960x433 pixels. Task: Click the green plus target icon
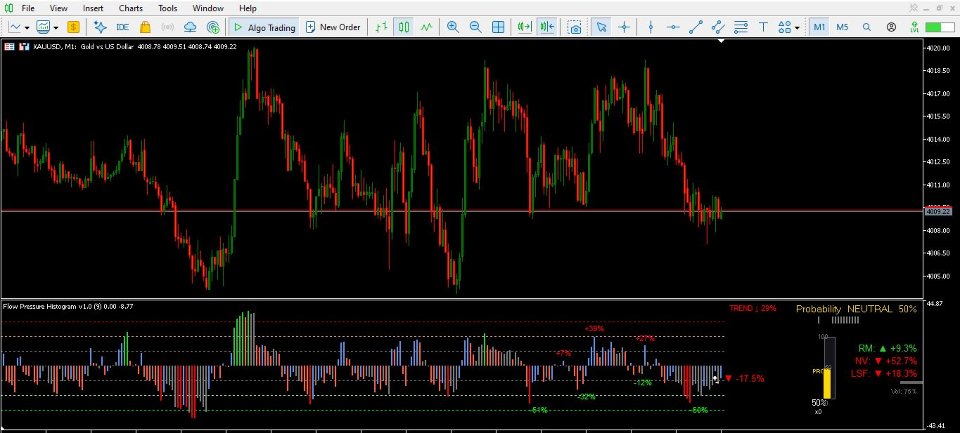[213, 28]
